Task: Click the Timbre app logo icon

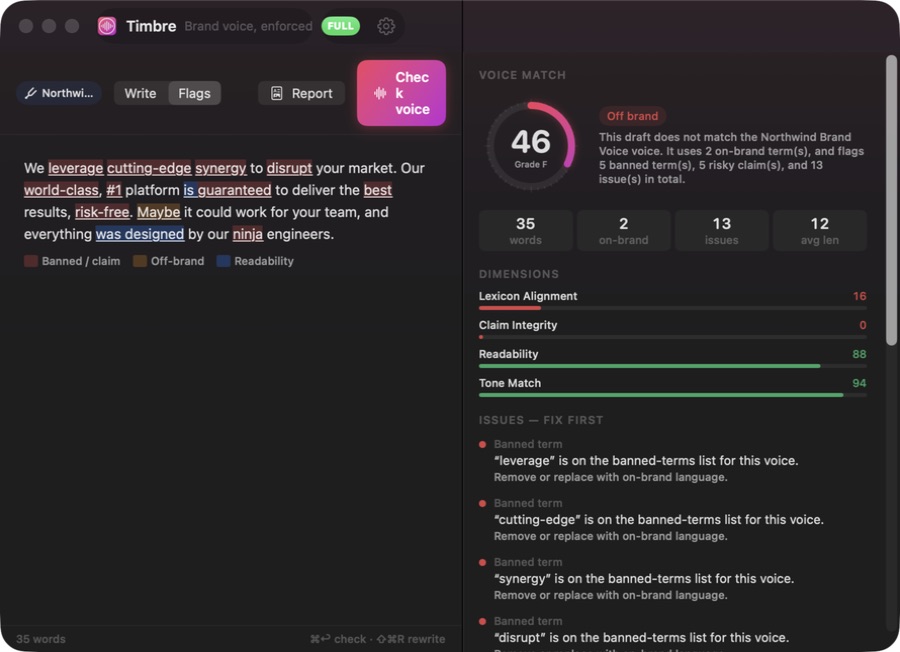Action: tap(107, 26)
